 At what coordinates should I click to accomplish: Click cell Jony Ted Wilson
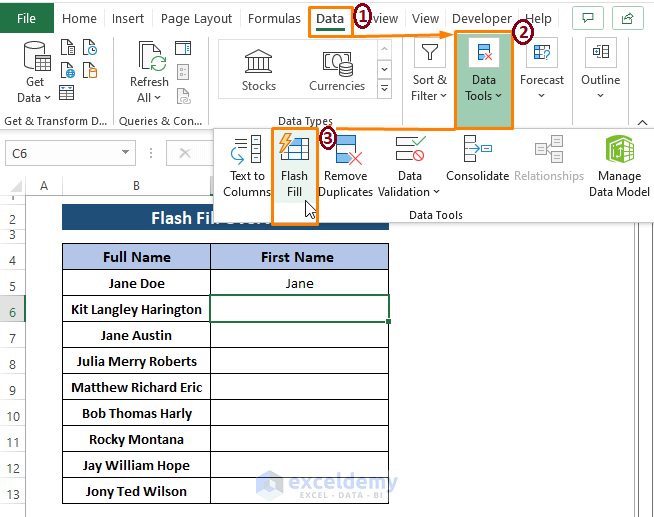(136, 491)
